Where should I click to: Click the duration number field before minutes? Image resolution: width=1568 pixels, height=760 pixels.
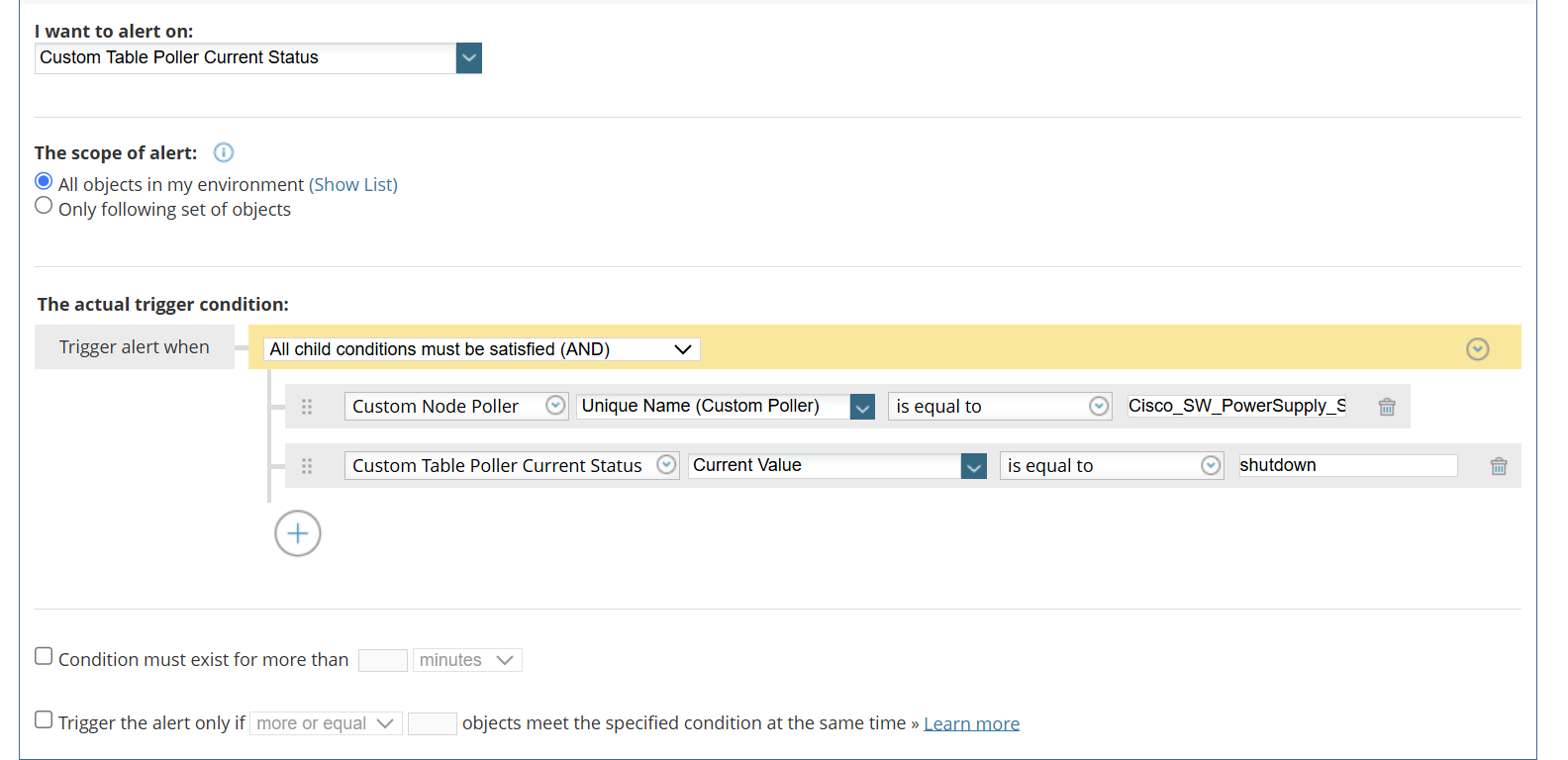click(383, 660)
